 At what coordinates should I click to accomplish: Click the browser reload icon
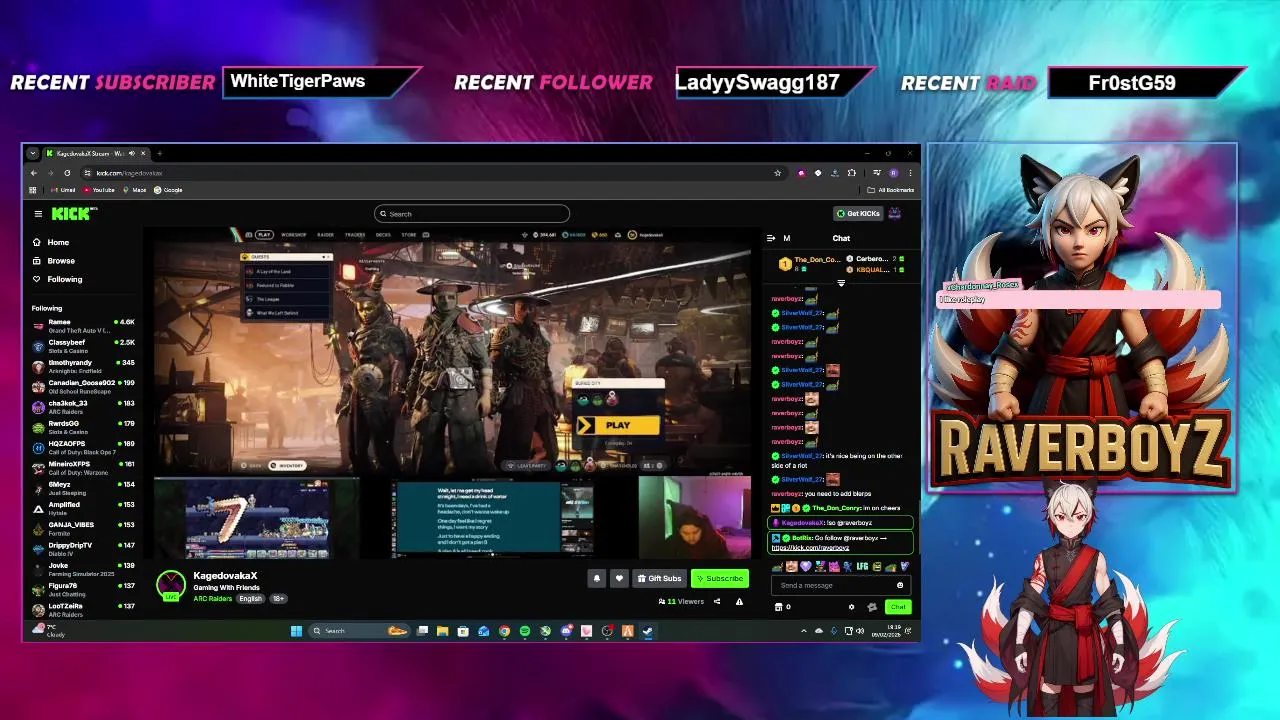(67, 173)
